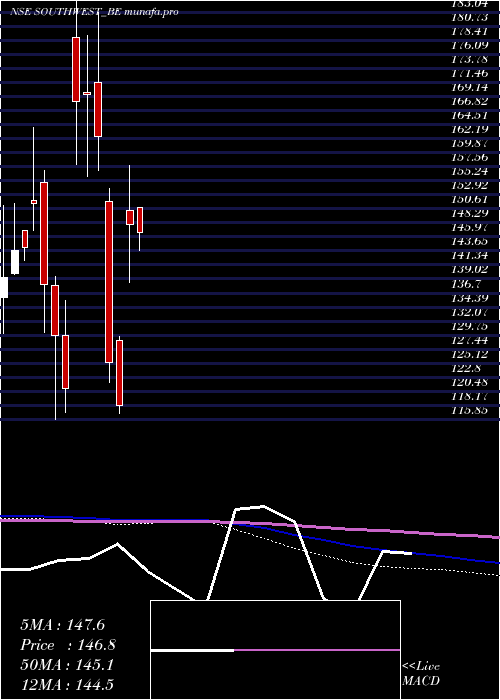Click the 171.46 price axis label

pos(471,74)
